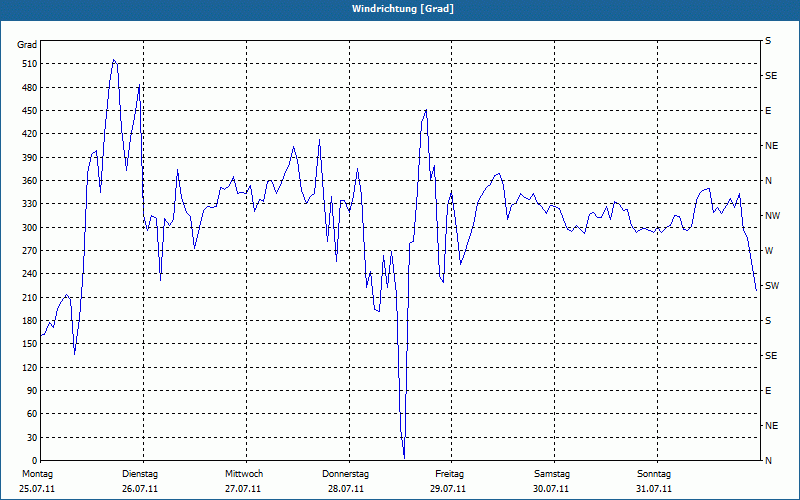
Task: Click the 480 value on left axis
Action: (30, 88)
